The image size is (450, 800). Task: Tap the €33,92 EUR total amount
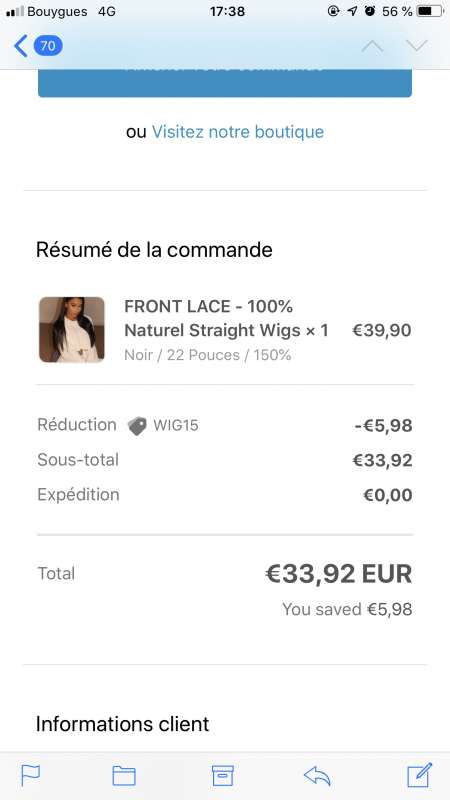[339, 574]
